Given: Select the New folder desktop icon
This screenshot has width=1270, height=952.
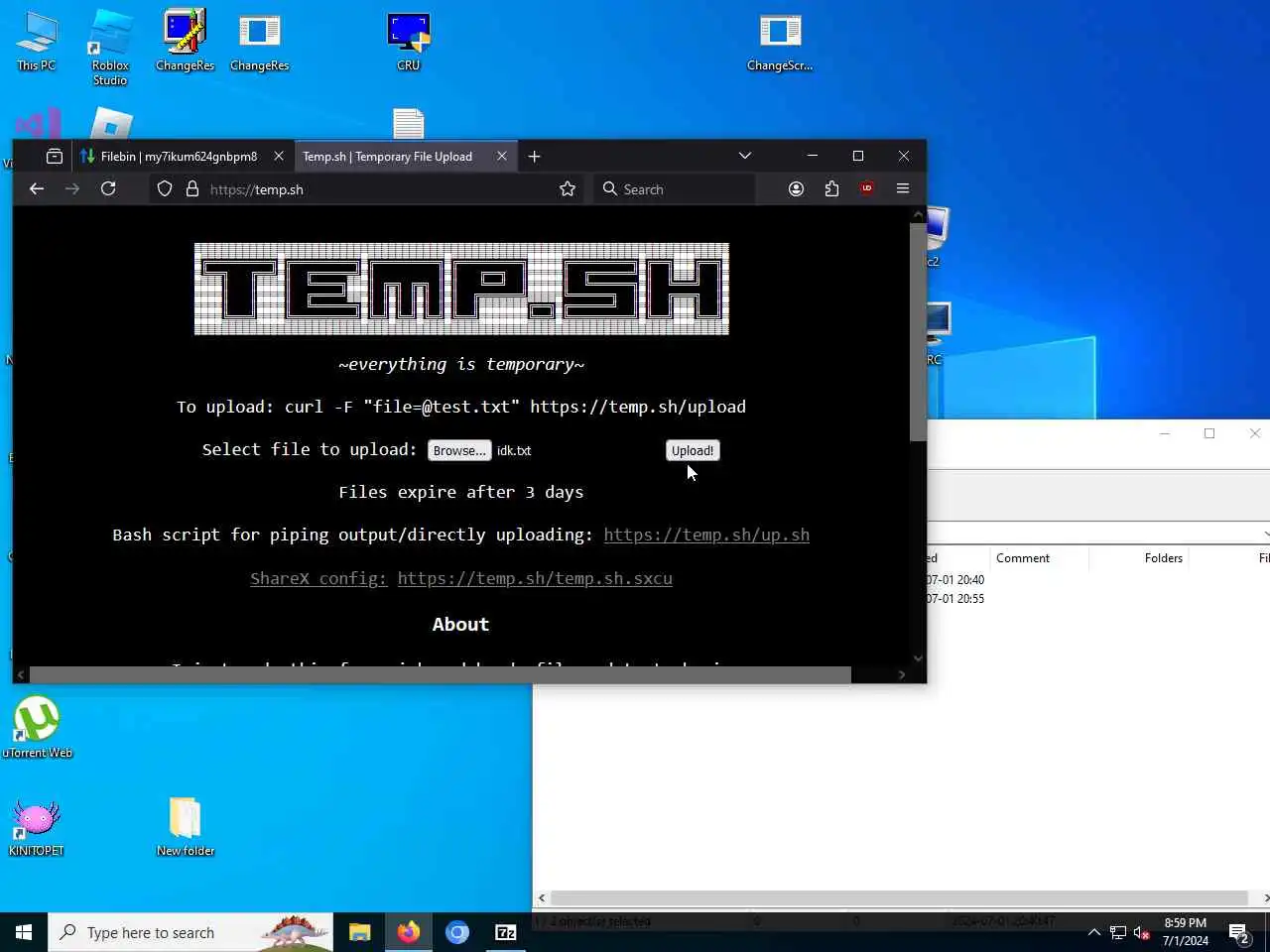Looking at the screenshot, I should click(186, 827).
